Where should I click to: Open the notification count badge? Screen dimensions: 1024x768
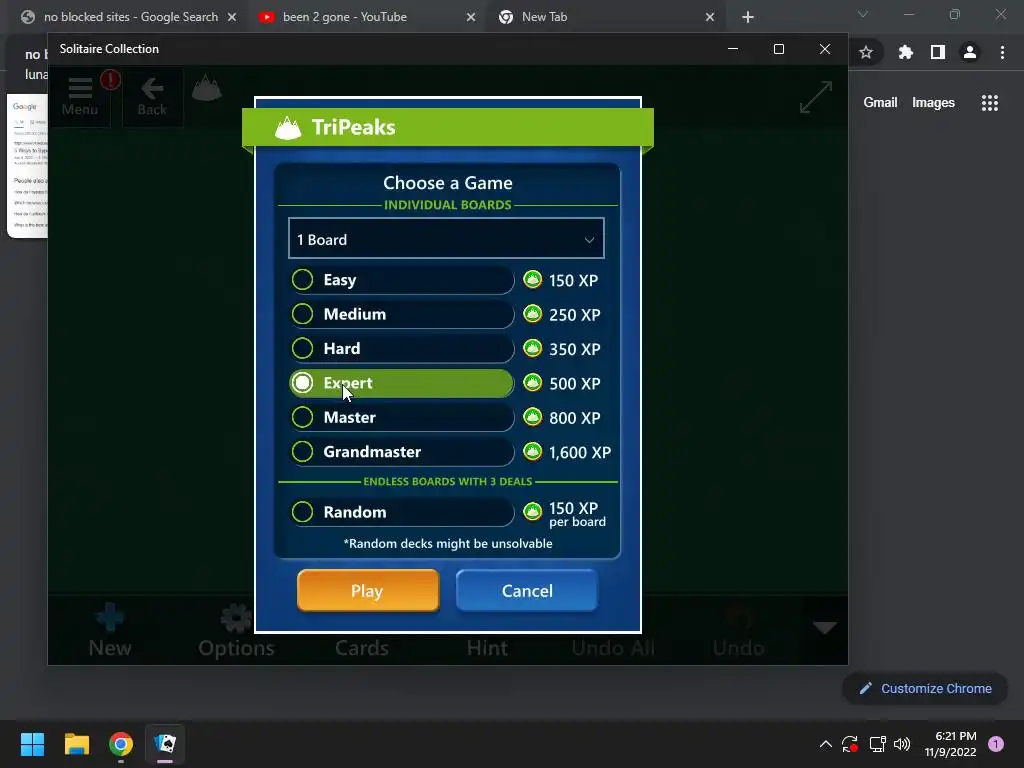(x=996, y=744)
